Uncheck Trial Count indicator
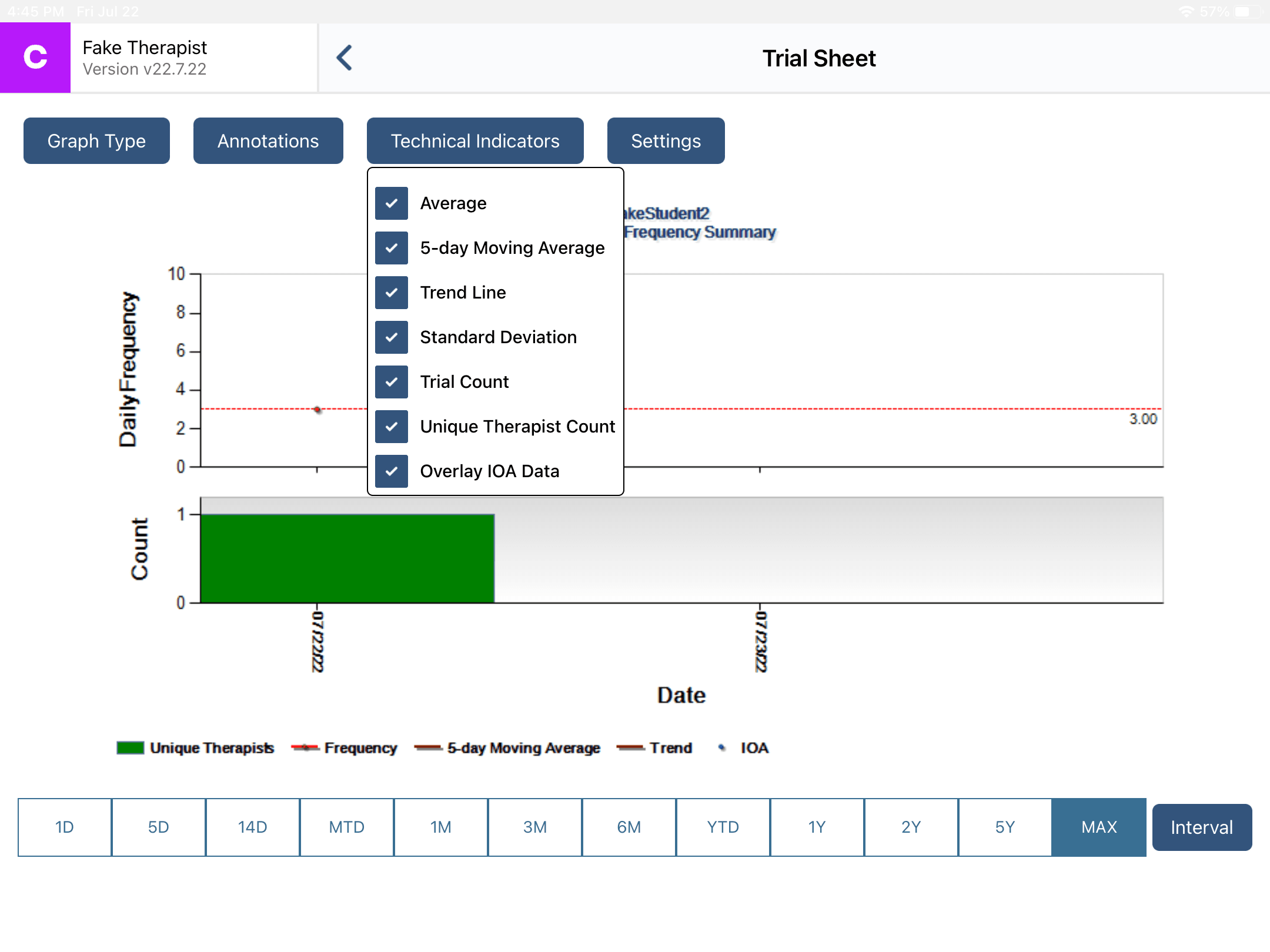1270x952 pixels. (x=392, y=382)
